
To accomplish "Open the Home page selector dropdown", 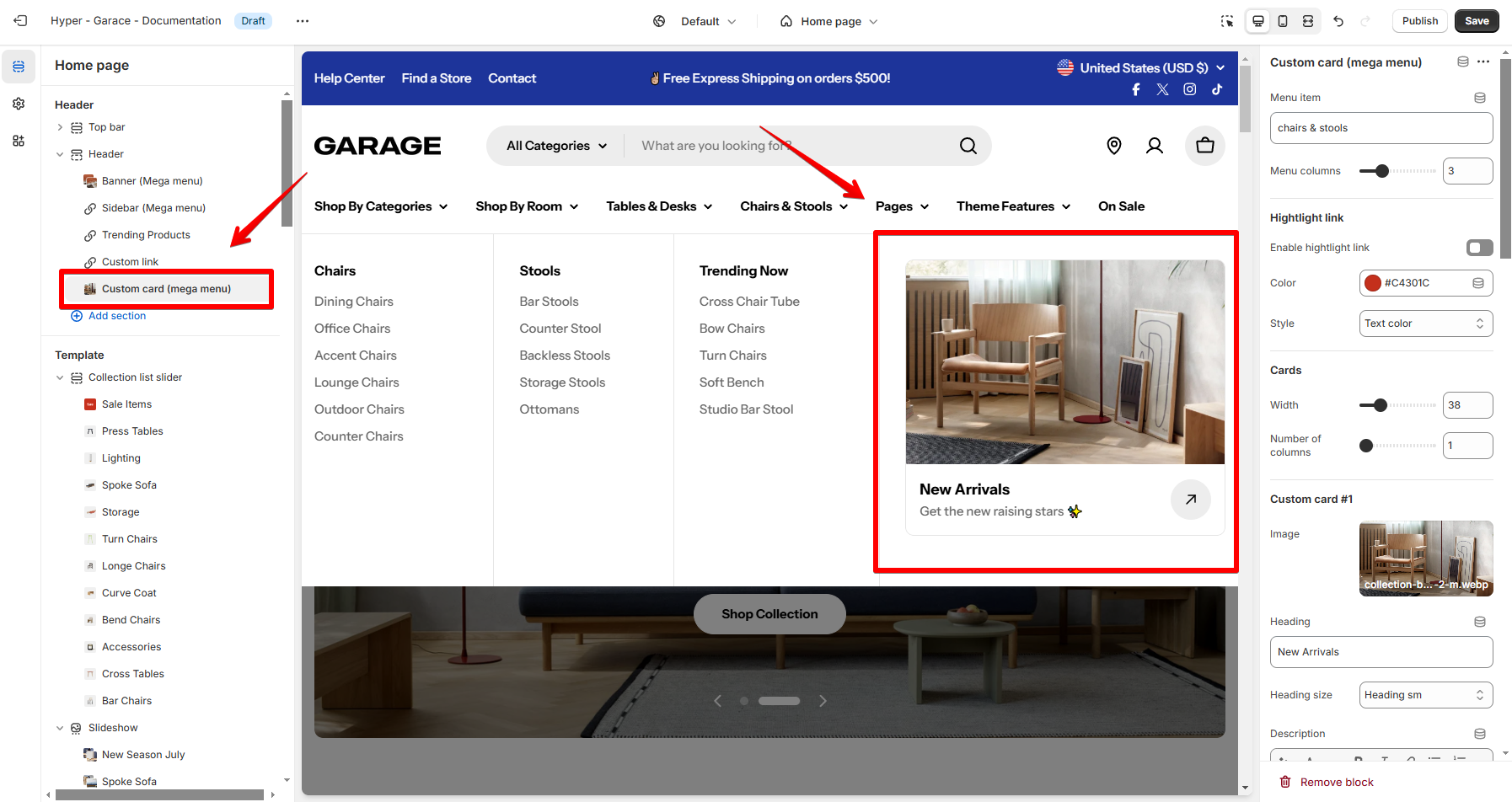I will (829, 21).
